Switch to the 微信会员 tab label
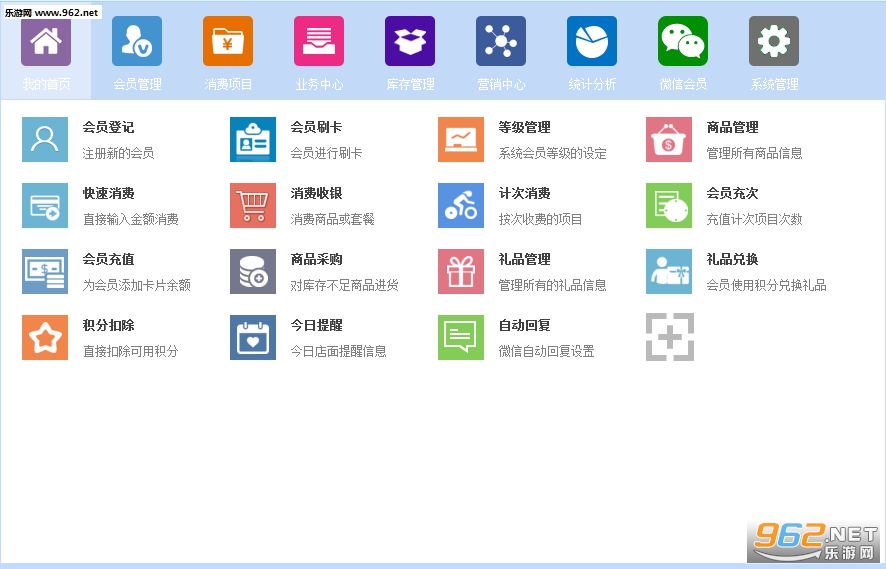 [683, 84]
